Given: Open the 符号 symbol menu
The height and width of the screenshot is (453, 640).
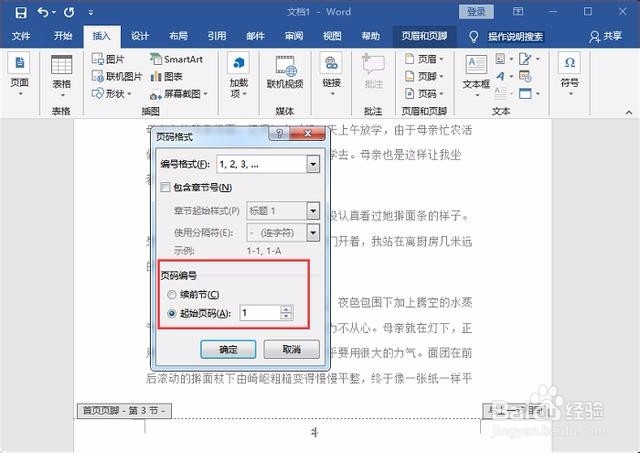Looking at the screenshot, I should 570,76.
